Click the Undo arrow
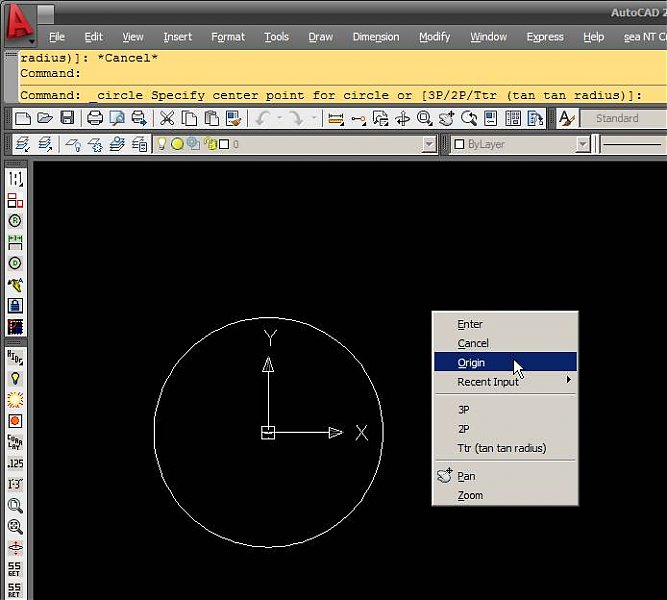Screen dimensions: 667x600 click(263, 118)
